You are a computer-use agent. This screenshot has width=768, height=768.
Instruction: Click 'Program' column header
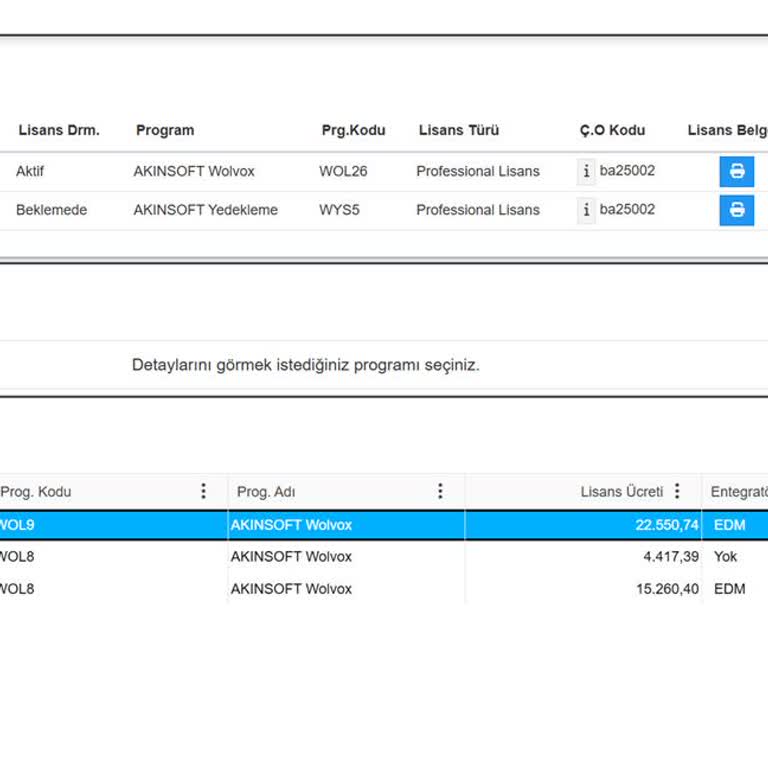pos(165,130)
